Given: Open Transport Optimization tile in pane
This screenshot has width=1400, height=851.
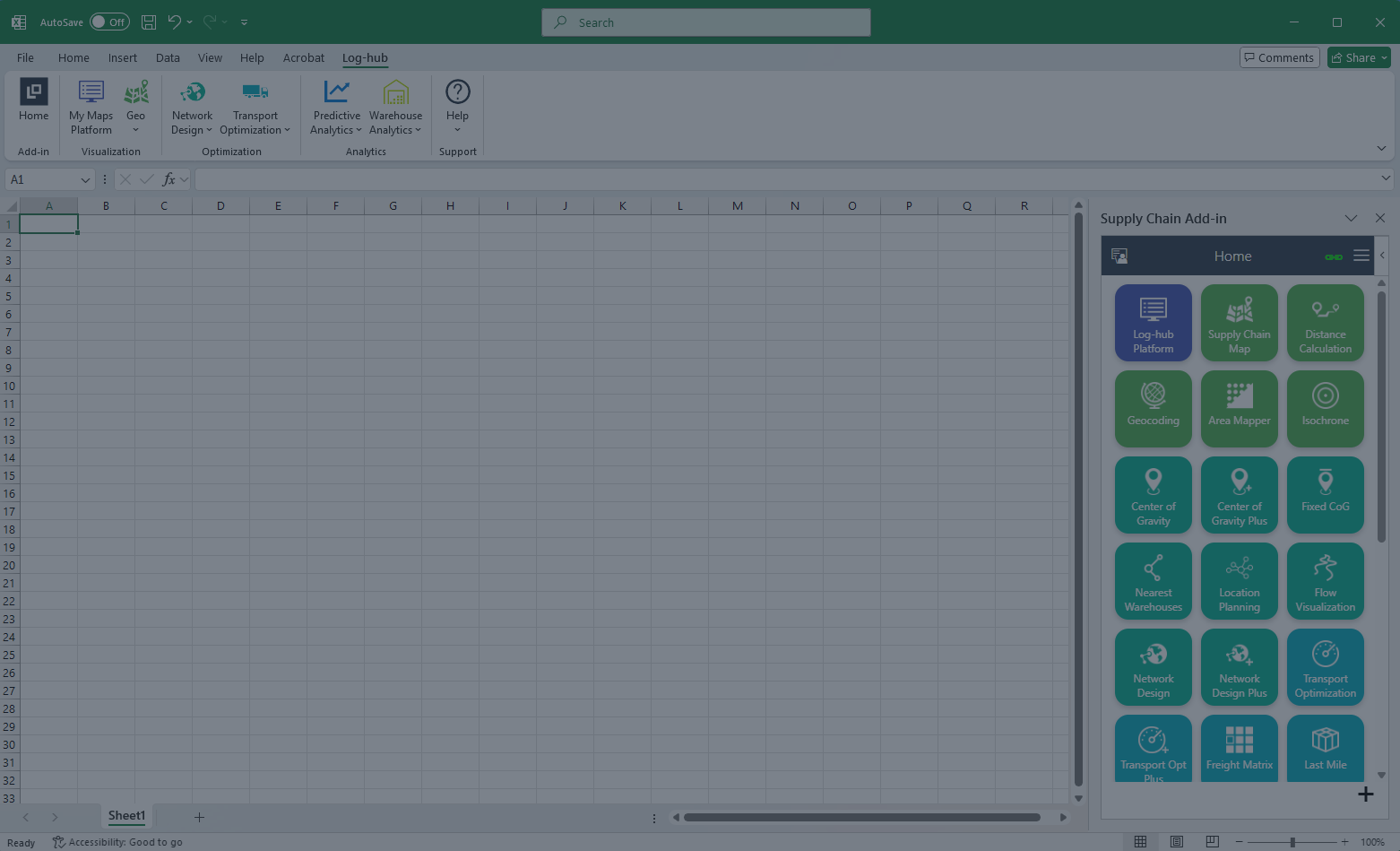Looking at the screenshot, I should coord(1326,667).
